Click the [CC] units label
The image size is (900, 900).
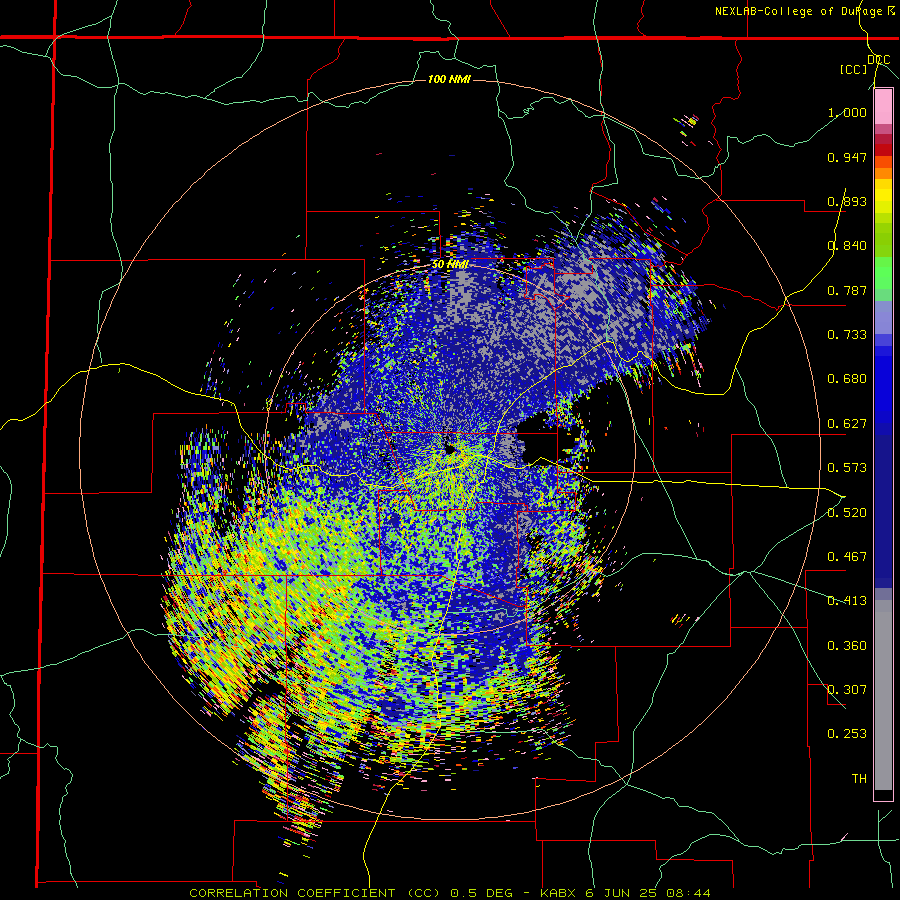pyautogui.click(x=854, y=70)
